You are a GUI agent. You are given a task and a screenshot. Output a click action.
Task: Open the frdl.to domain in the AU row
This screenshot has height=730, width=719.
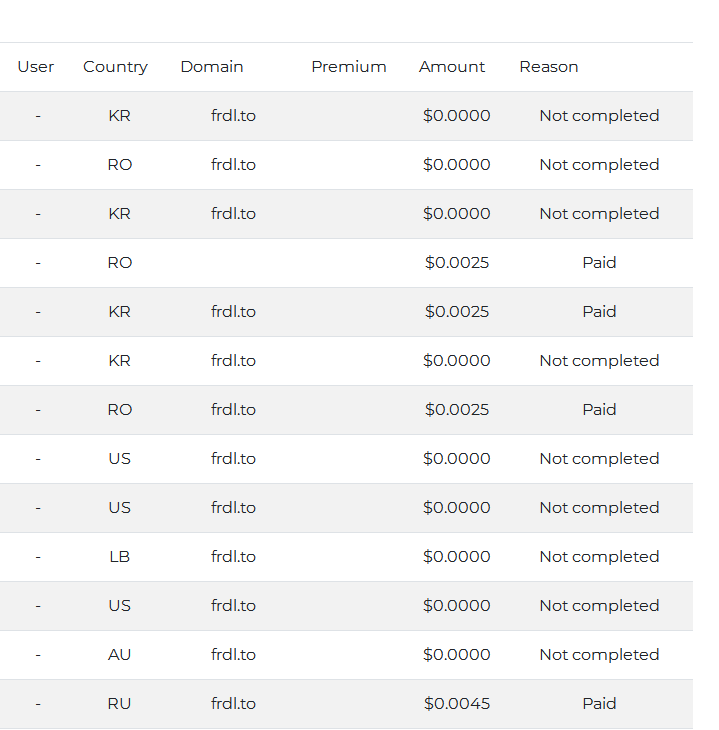233,655
